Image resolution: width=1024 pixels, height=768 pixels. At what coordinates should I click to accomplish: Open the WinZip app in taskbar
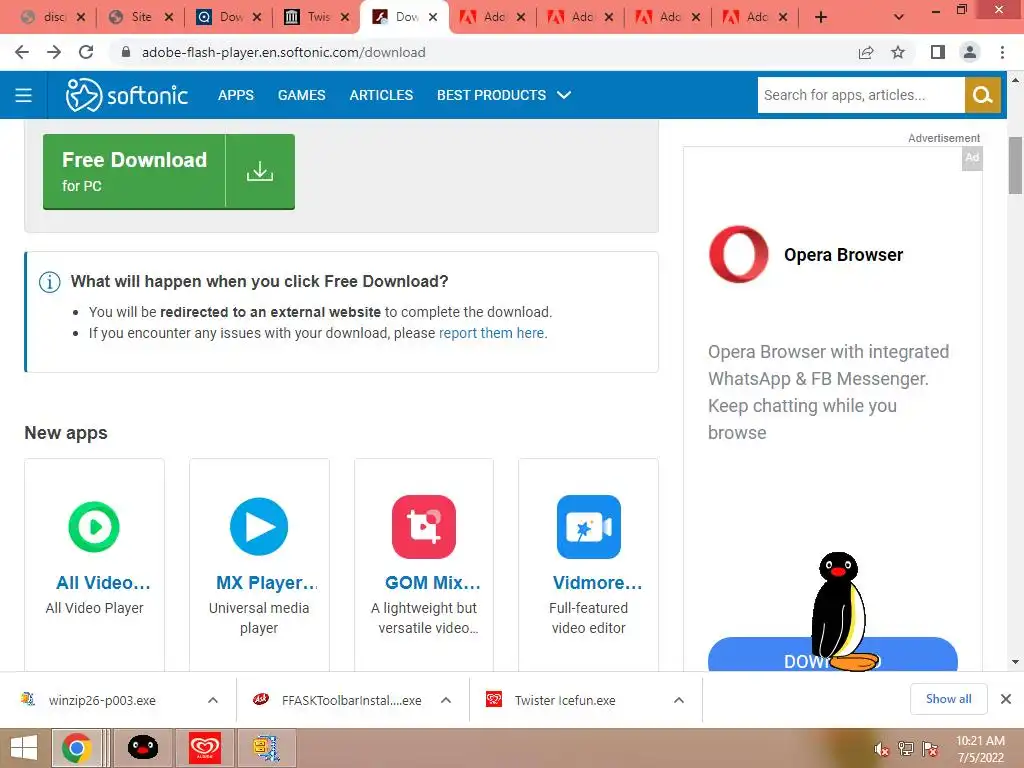coord(266,748)
